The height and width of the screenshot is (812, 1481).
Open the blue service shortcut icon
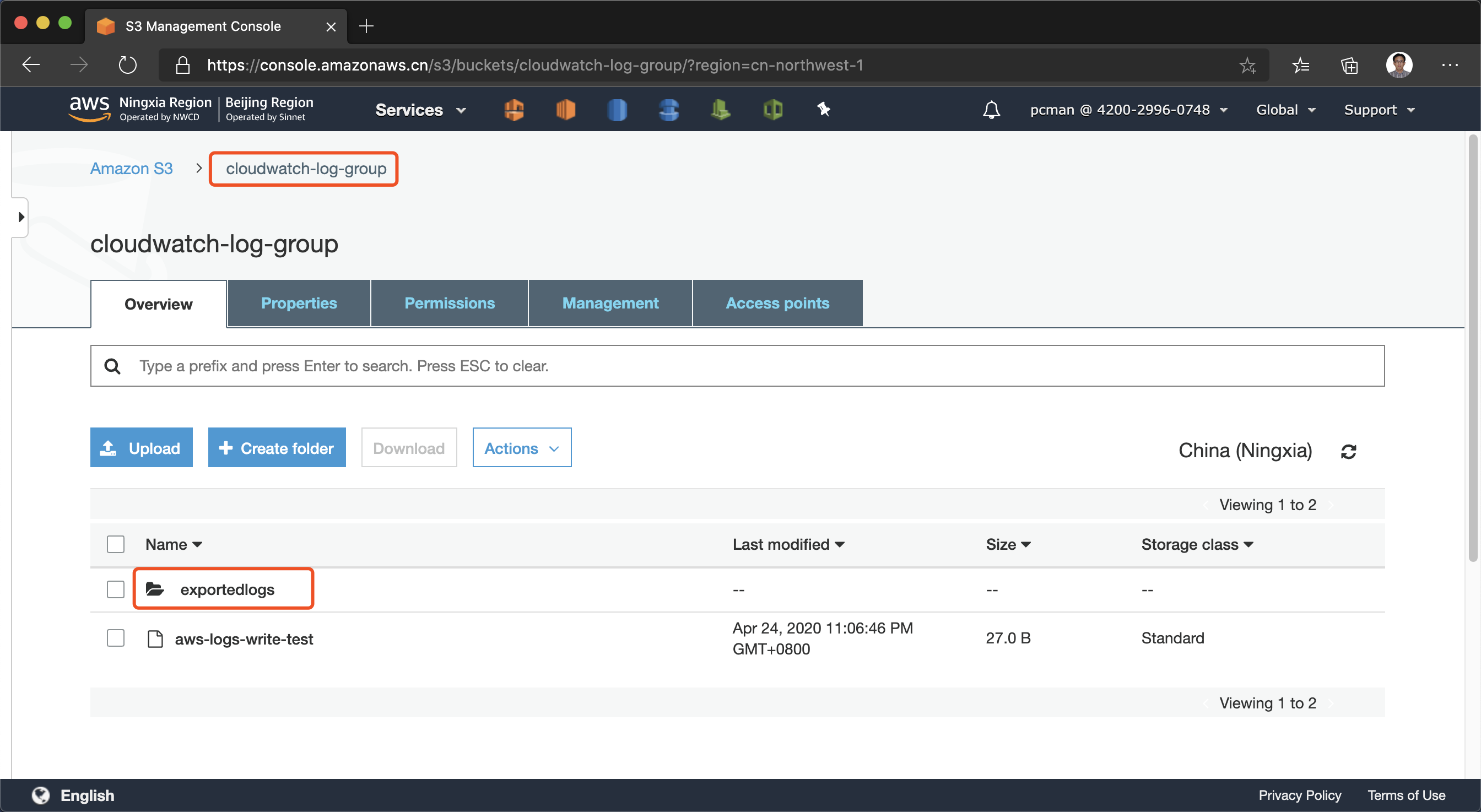coord(617,109)
